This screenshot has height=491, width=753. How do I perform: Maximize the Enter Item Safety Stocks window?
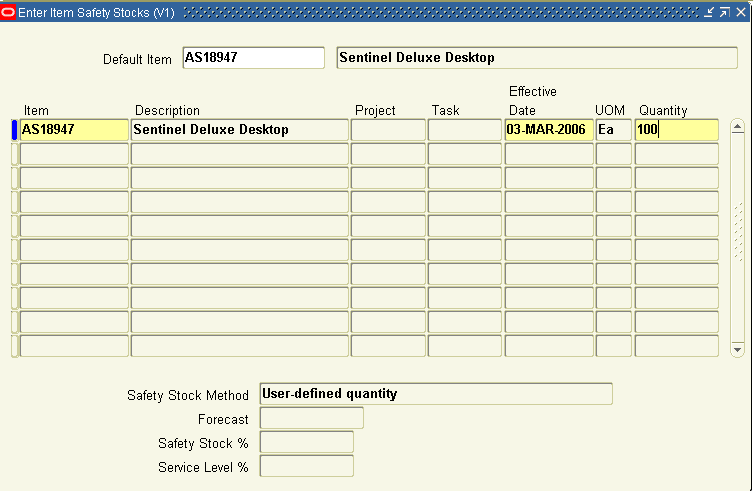pyautogui.click(x=725, y=12)
